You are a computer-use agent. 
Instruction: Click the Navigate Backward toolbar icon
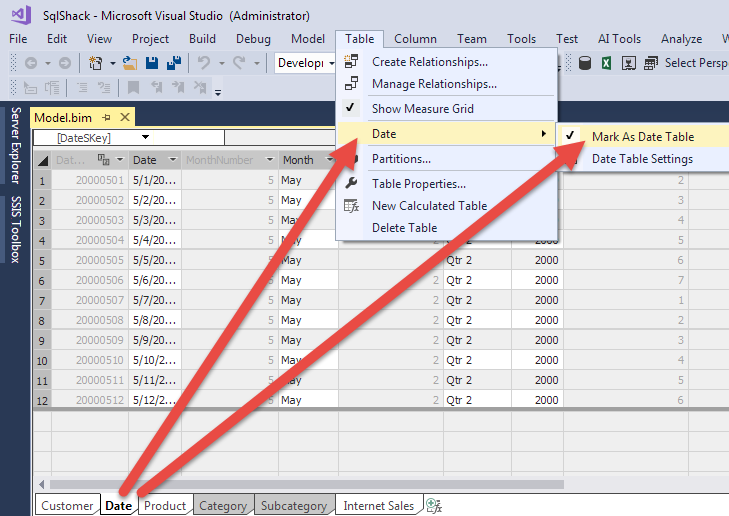coord(31,63)
